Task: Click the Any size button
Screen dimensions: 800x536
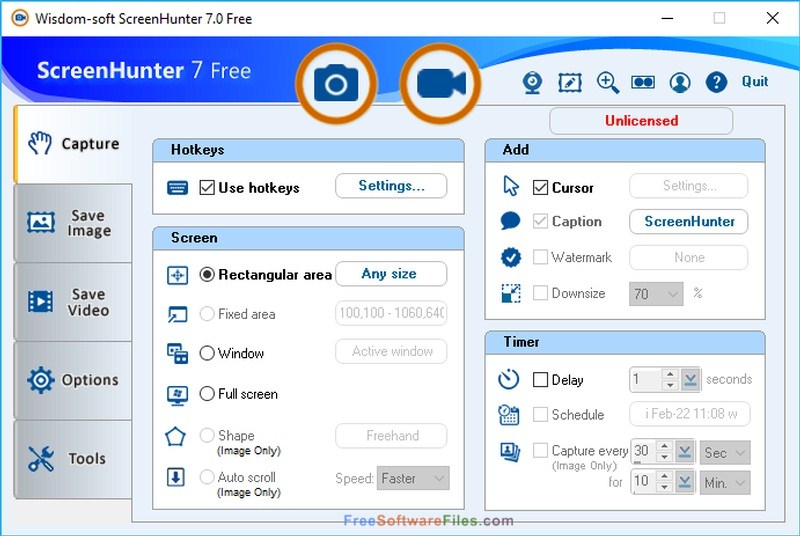Action: [x=391, y=274]
